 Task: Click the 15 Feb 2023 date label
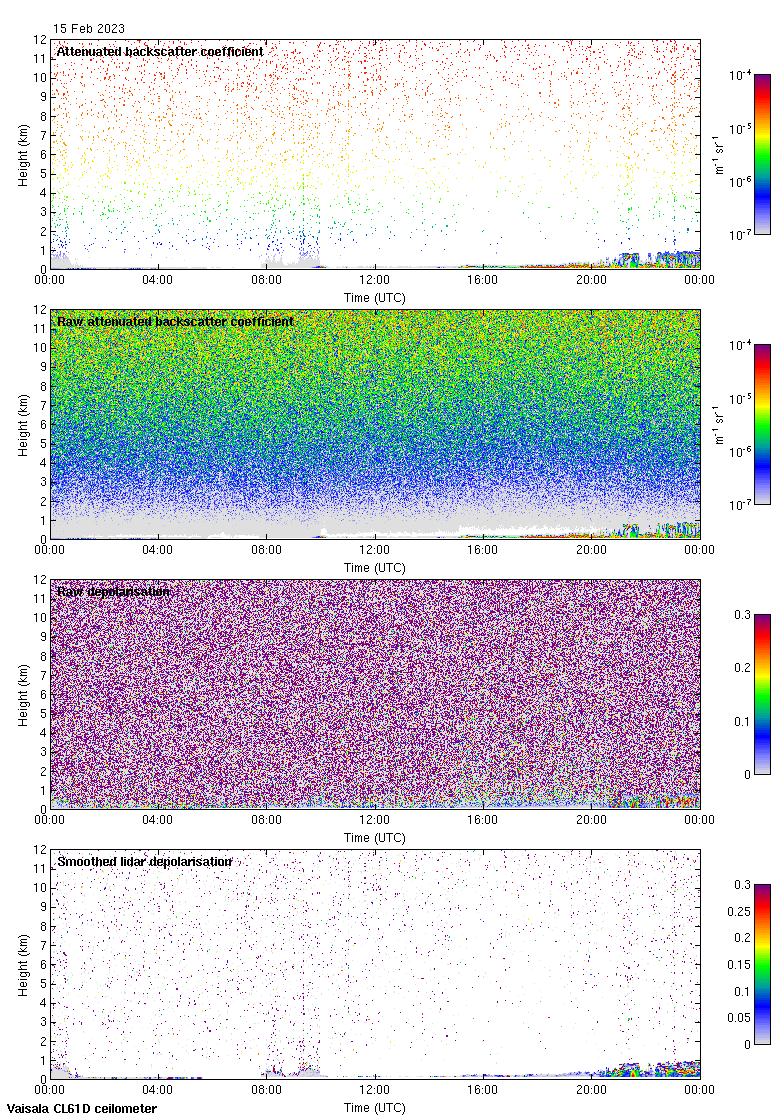click(89, 29)
